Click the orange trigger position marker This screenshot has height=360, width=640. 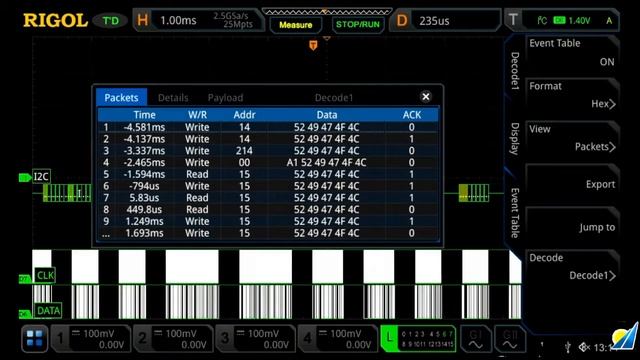click(313, 45)
